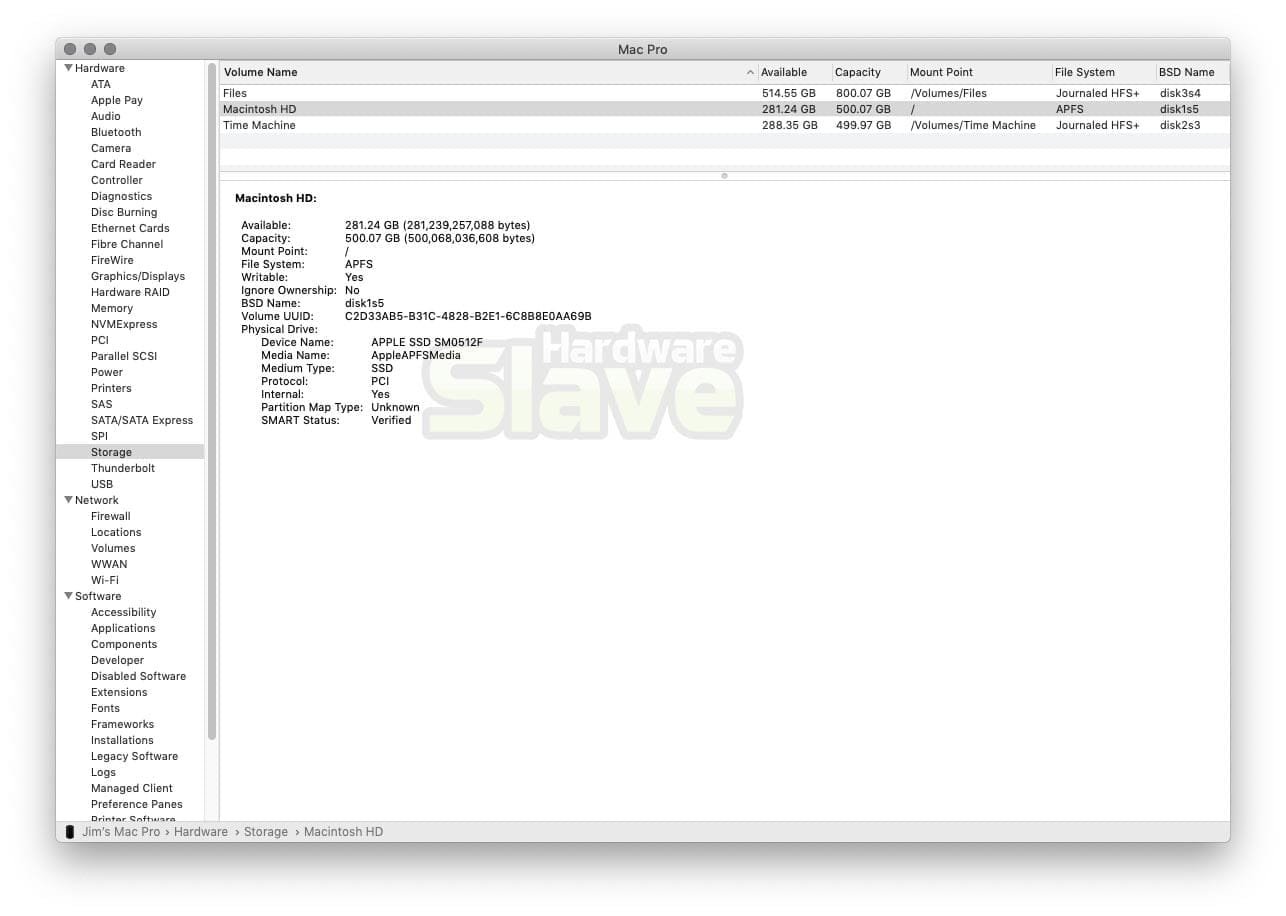Select Wi-Fi under Network
The image size is (1286, 916).
point(105,580)
